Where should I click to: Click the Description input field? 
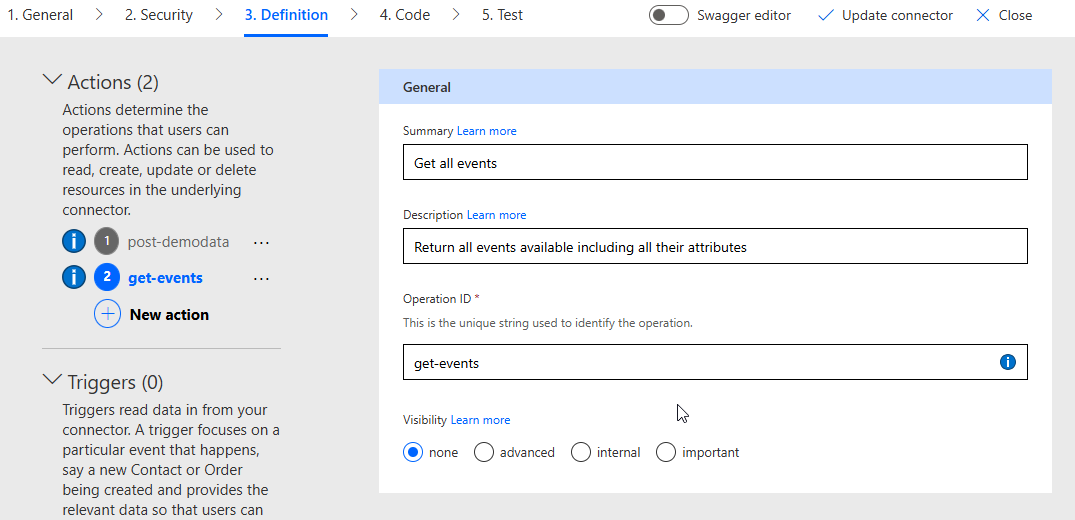tap(715, 246)
